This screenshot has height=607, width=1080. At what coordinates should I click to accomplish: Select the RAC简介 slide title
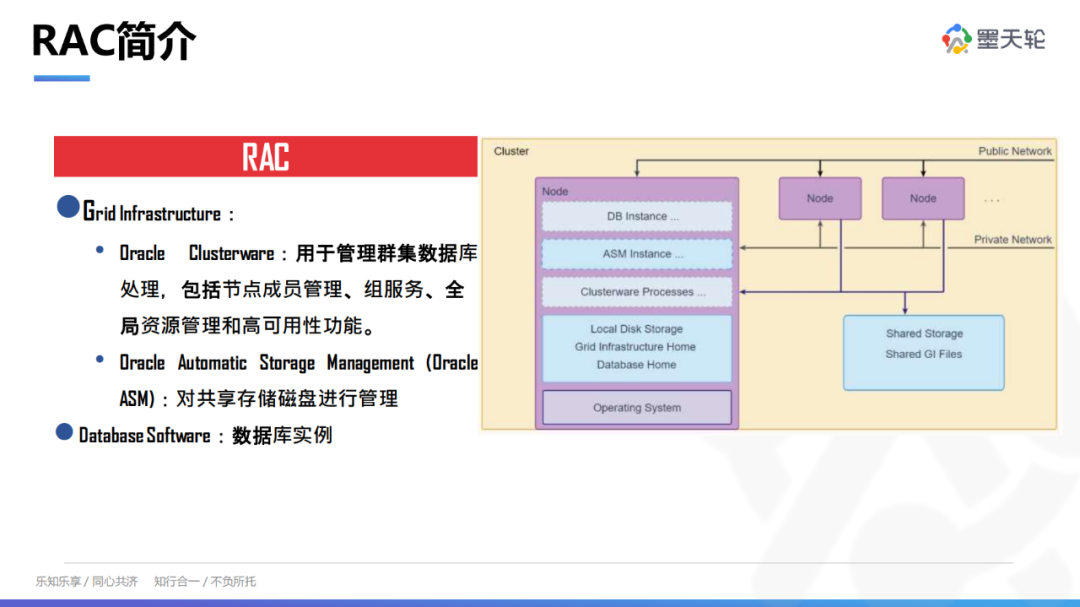click(x=114, y=40)
